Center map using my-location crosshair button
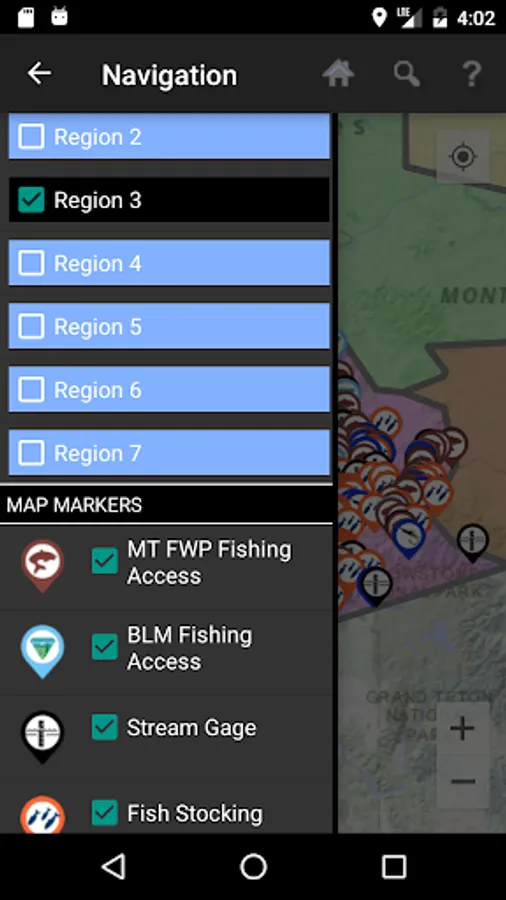The height and width of the screenshot is (900, 506). pyautogui.click(x=464, y=157)
